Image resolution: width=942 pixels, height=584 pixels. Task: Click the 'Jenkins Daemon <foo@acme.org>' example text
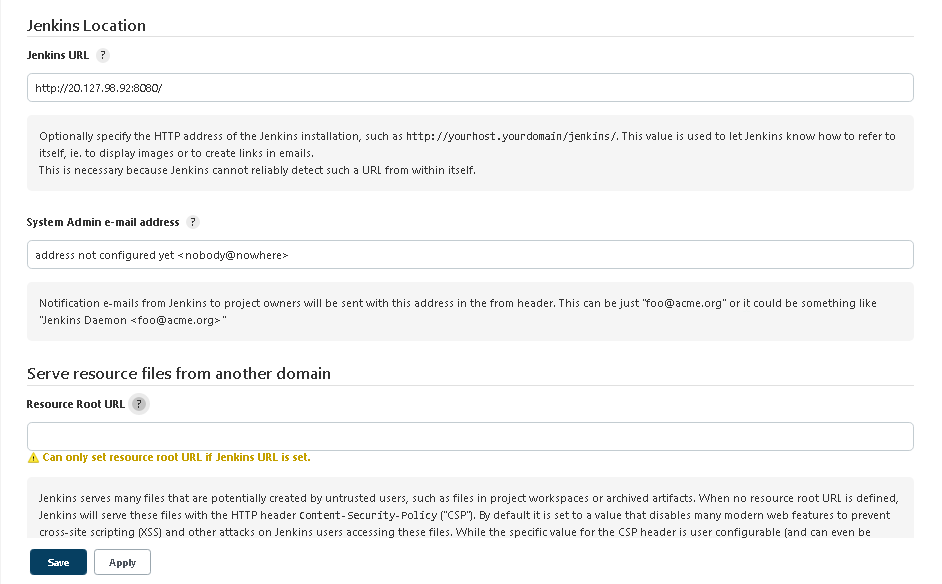click(x=133, y=320)
